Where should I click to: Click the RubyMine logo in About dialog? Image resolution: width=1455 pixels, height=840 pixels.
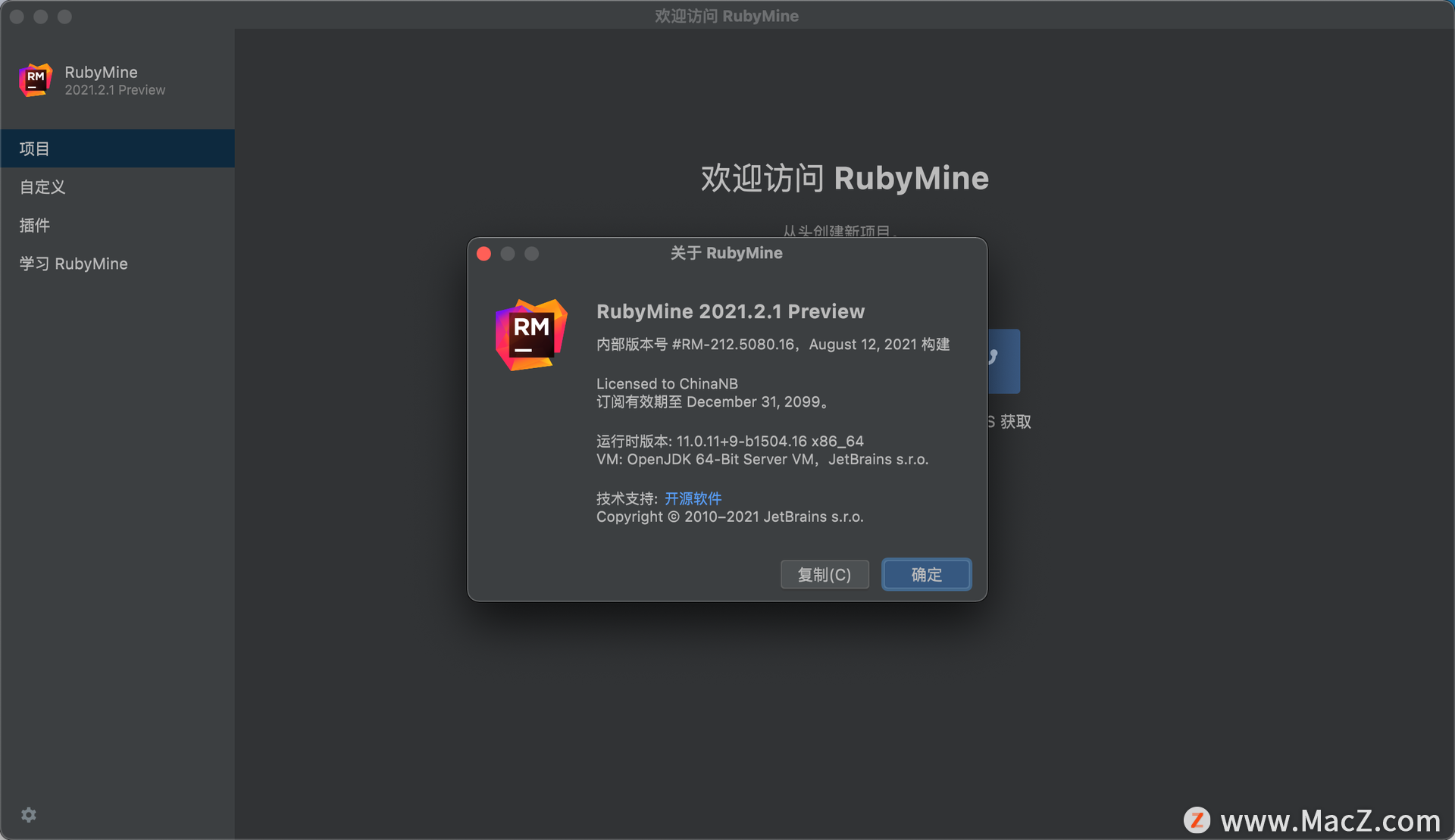(531, 335)
